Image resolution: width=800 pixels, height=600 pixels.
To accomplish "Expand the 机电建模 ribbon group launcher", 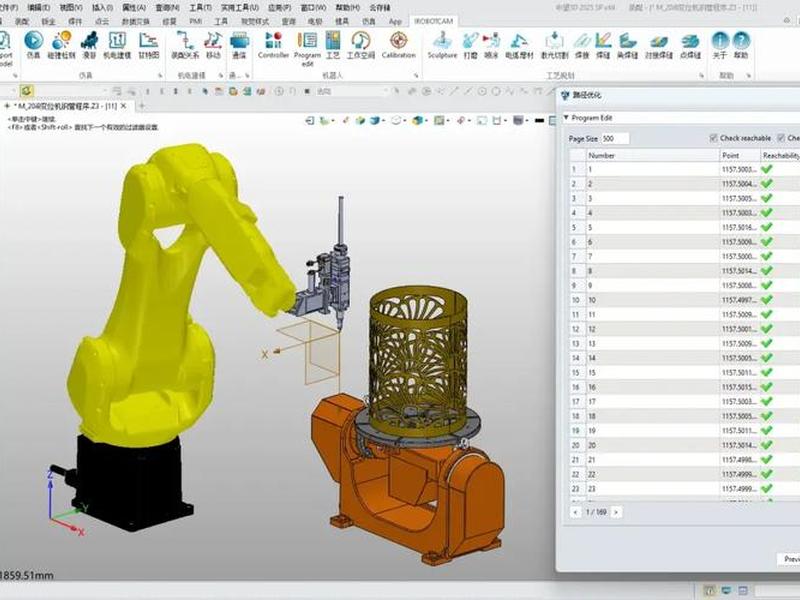I will point(220,76).
